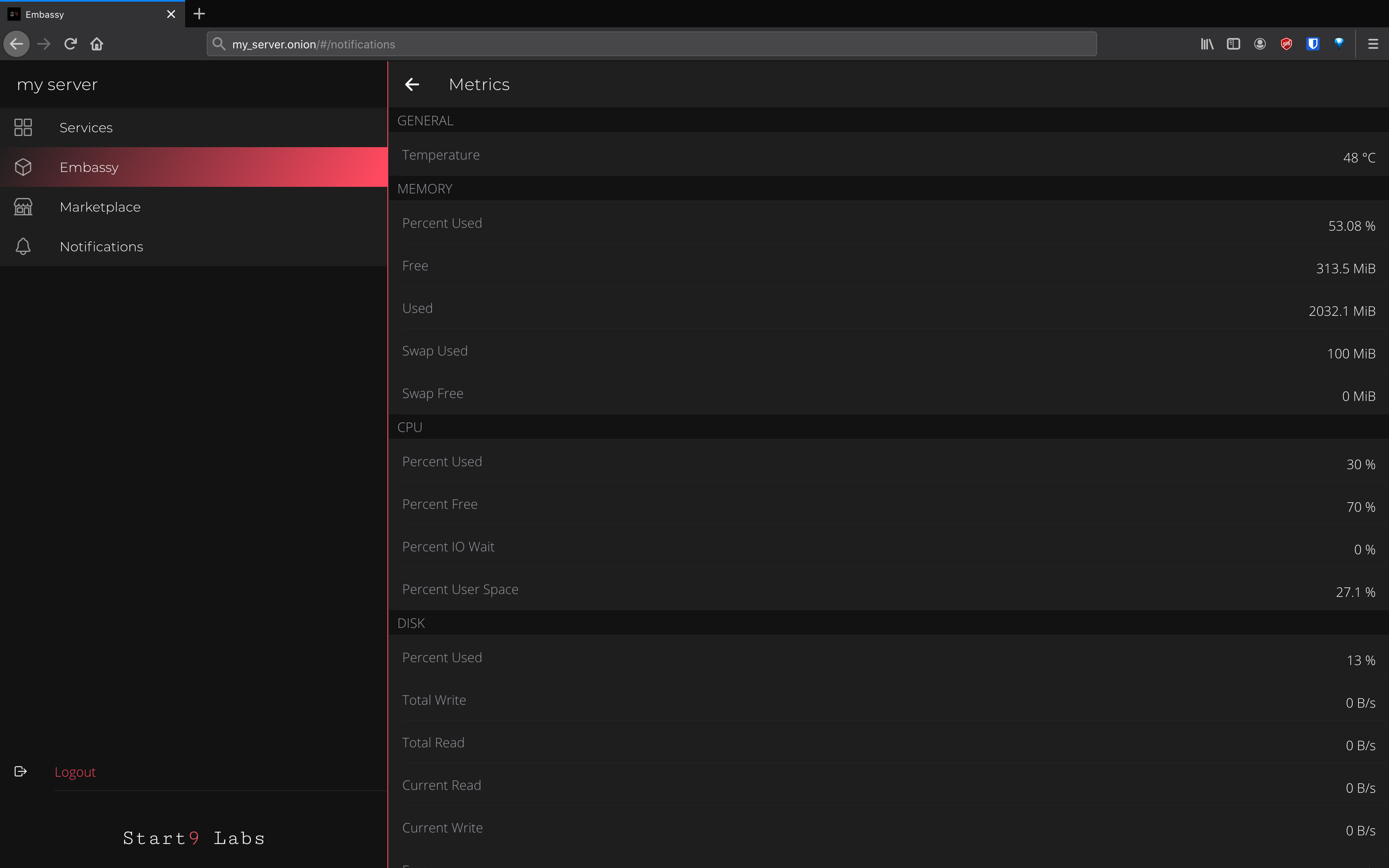1389x868 pixels.
Task: Toggle the browser sidebar view icon
Action: [x=1234, y=44]
